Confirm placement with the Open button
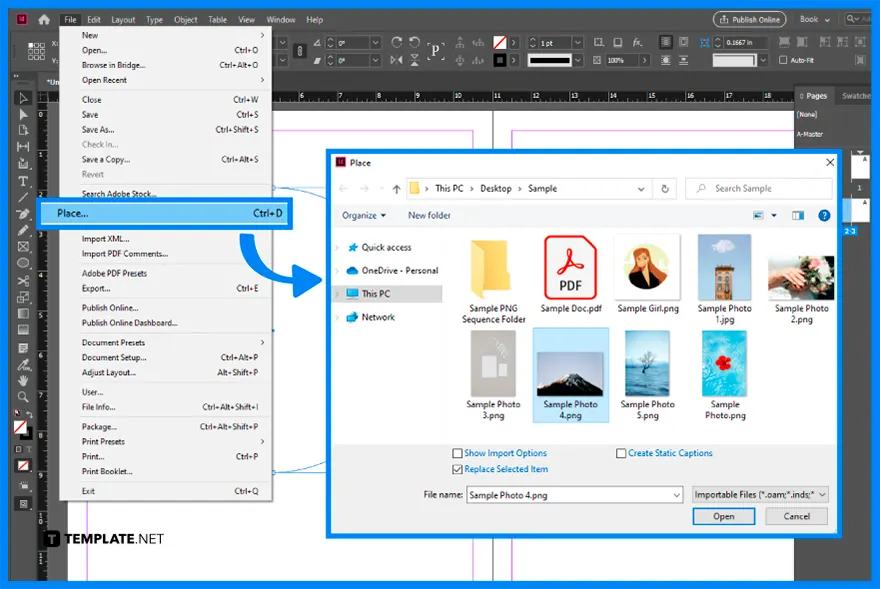Viewport: 880px width, 589px height. coord(723,516)
